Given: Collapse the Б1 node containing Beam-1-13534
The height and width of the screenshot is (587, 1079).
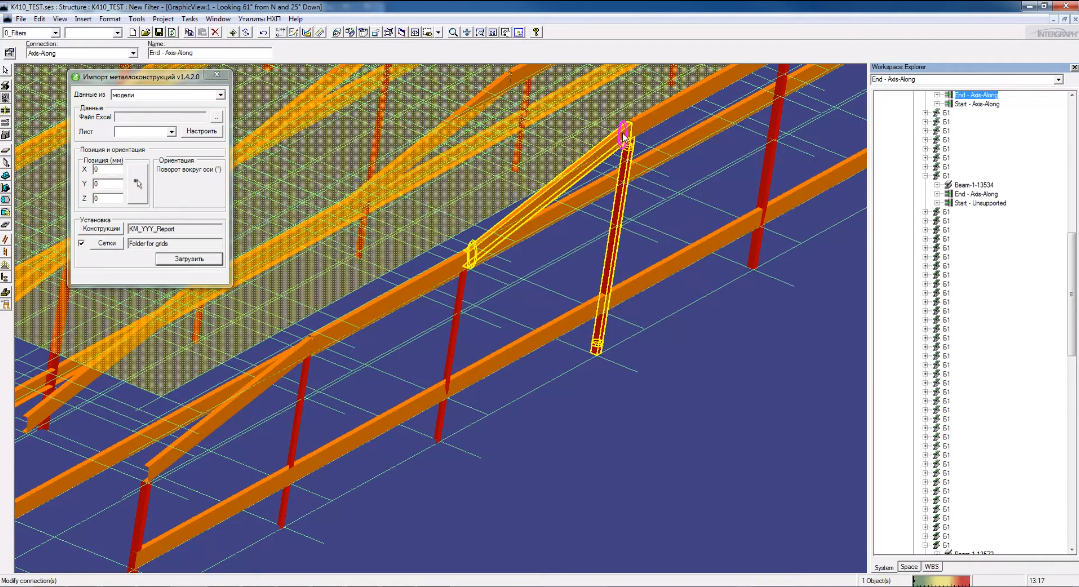Looking at the screenshot, I should click(x=926, y=175).
